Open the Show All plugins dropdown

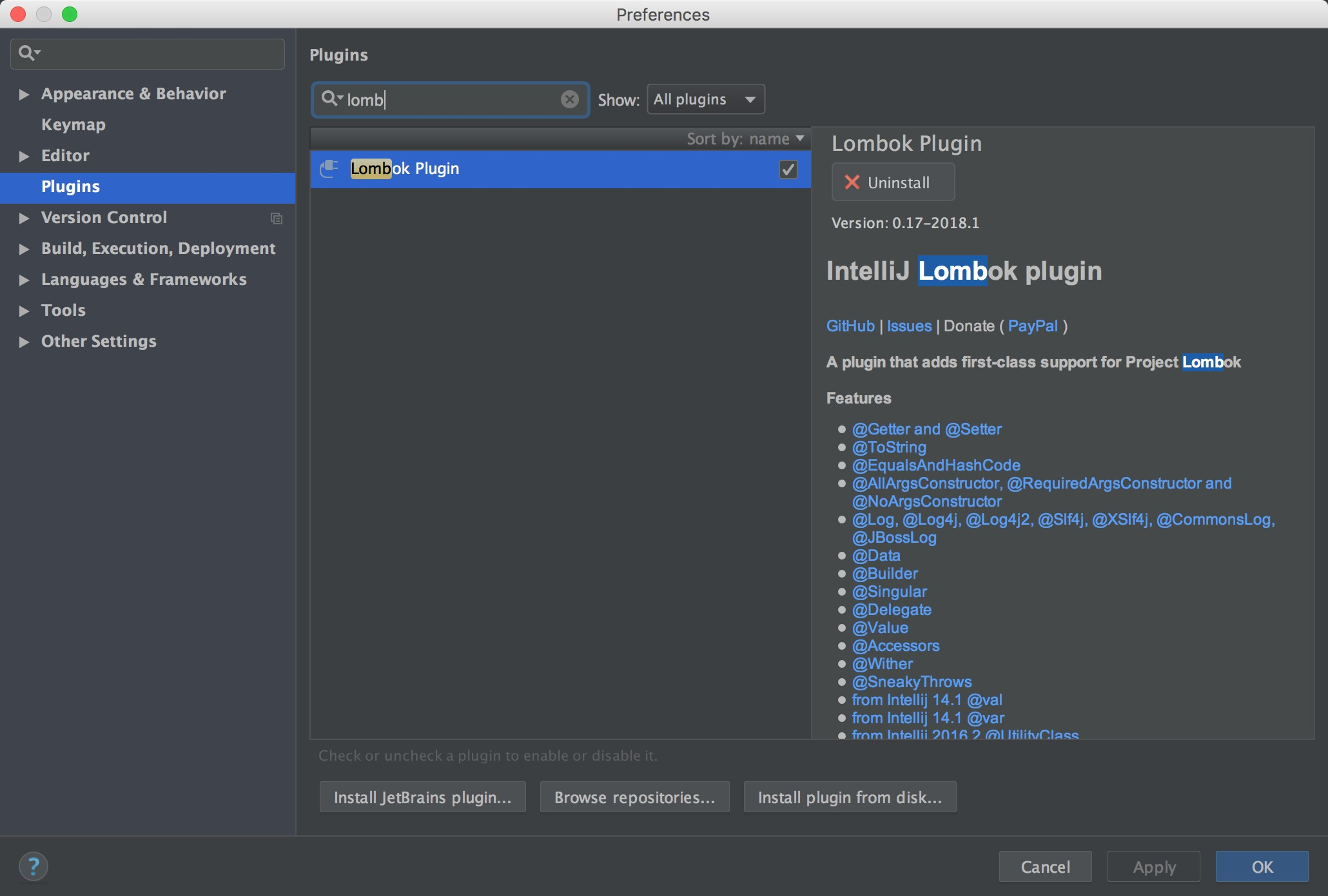705,99
